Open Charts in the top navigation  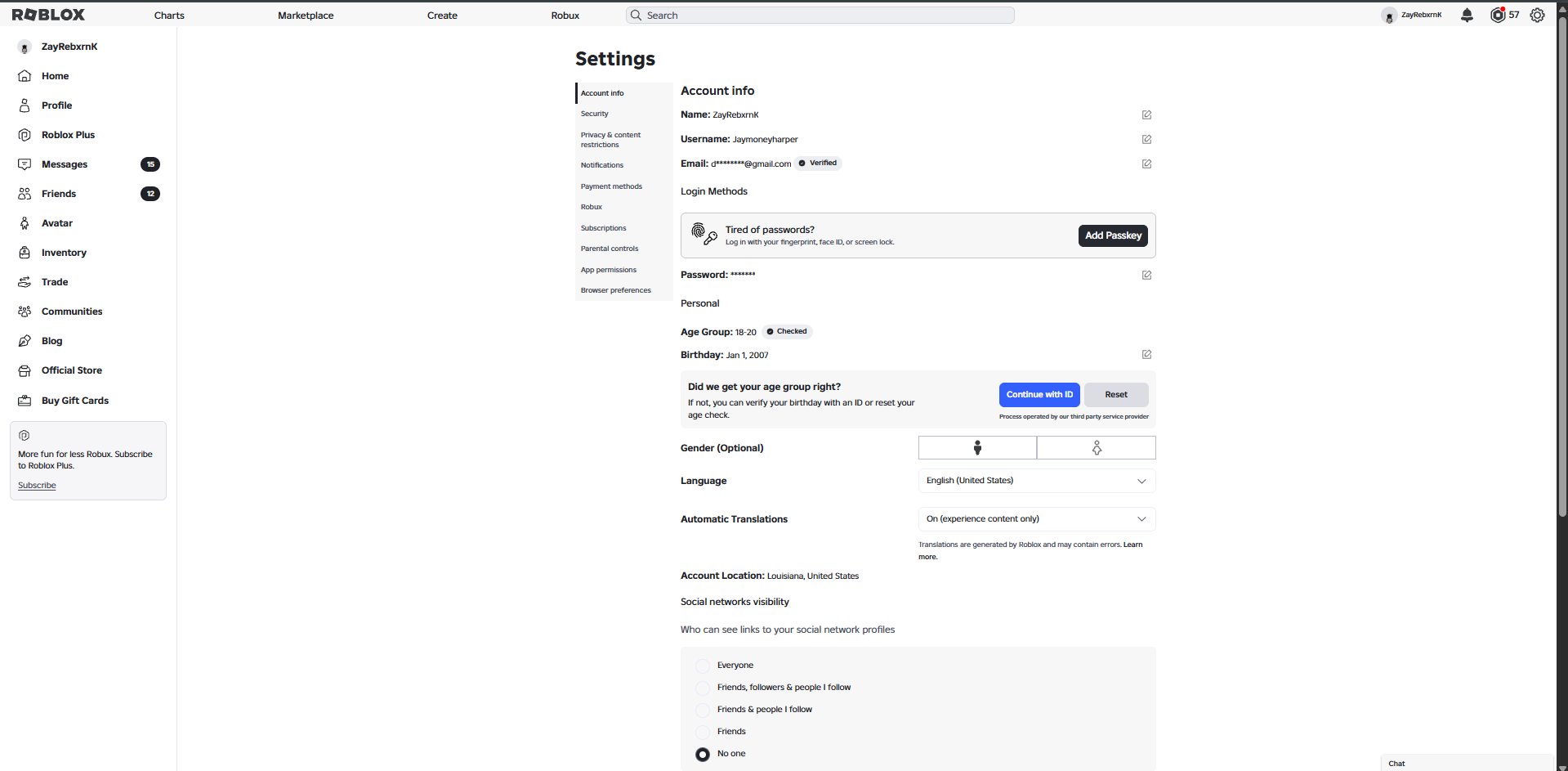click(x=169, y=16)
